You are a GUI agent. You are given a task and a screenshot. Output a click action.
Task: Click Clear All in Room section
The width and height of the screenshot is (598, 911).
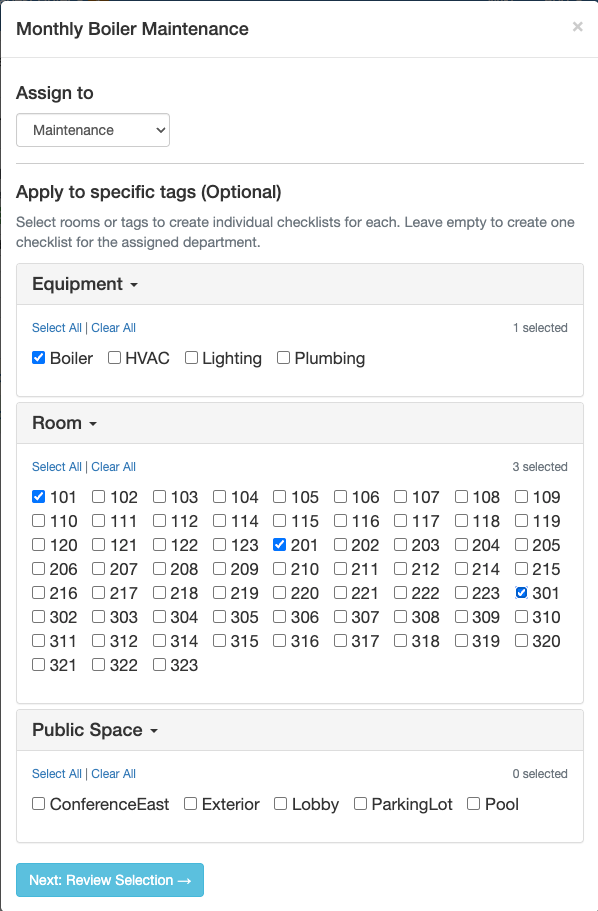113,467
